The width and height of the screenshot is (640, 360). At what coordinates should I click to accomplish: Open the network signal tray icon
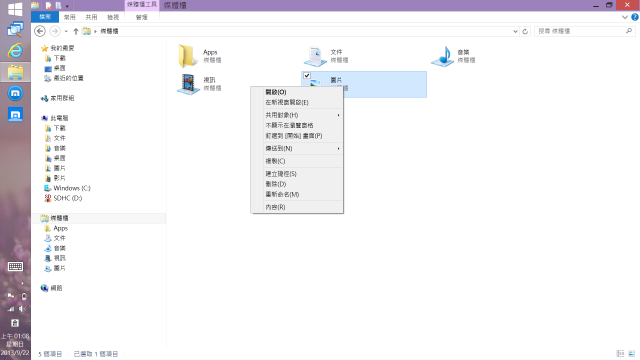[10, 309]
